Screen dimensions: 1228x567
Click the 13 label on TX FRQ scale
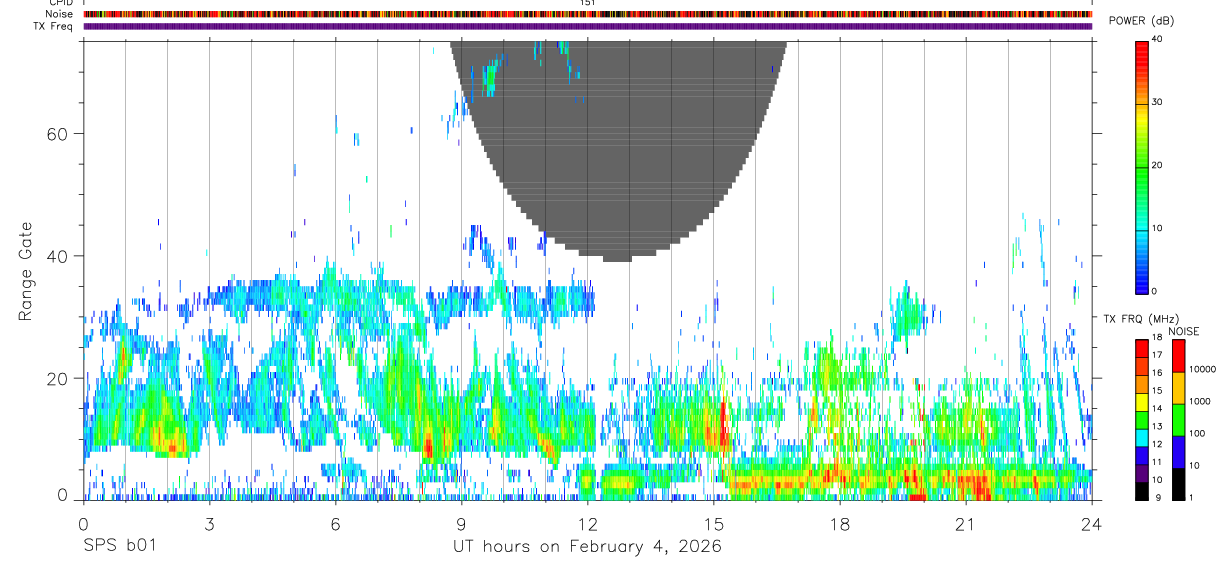pos(1156,426)
